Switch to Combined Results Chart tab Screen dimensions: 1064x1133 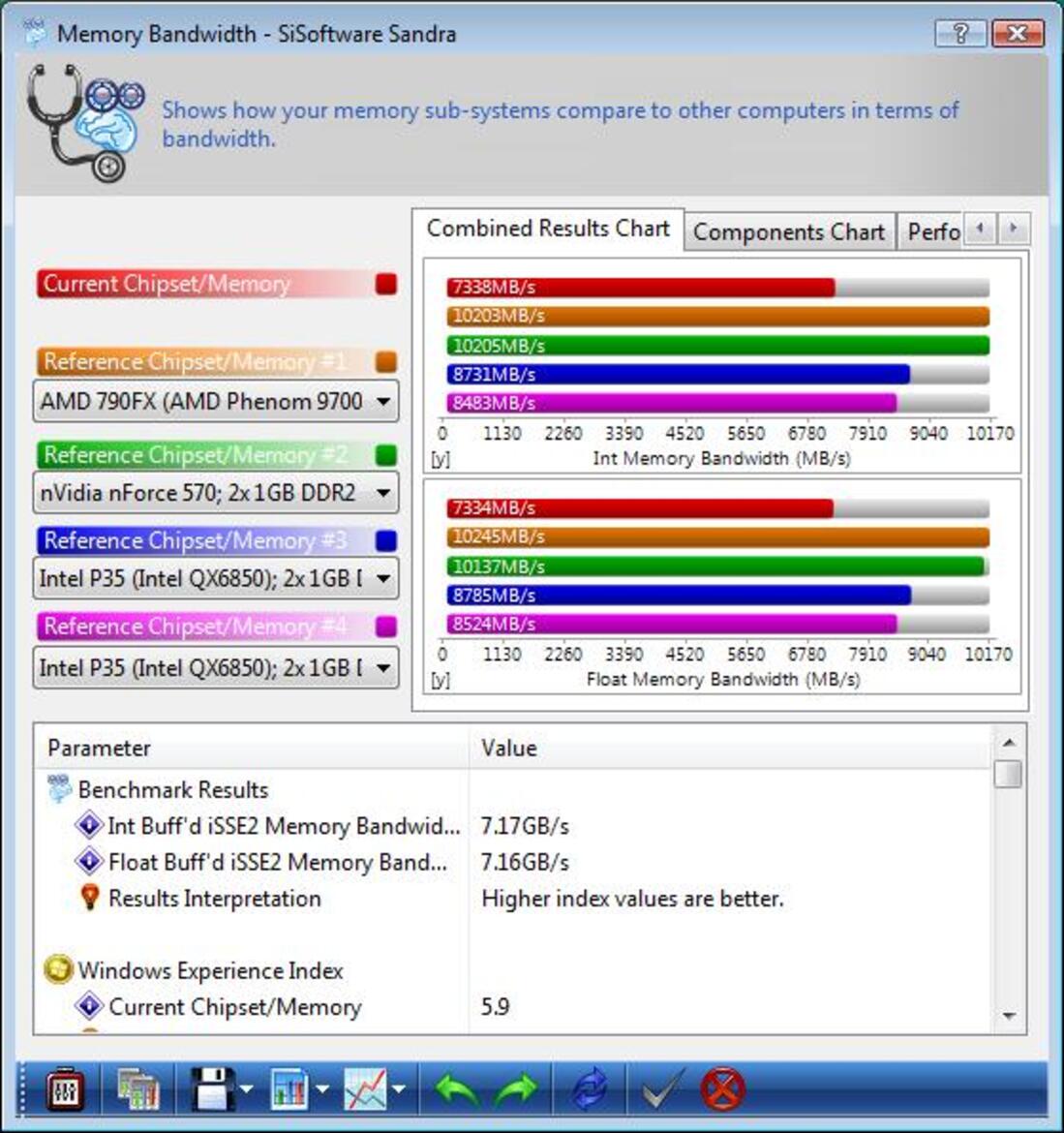click(x=548, y=230)
